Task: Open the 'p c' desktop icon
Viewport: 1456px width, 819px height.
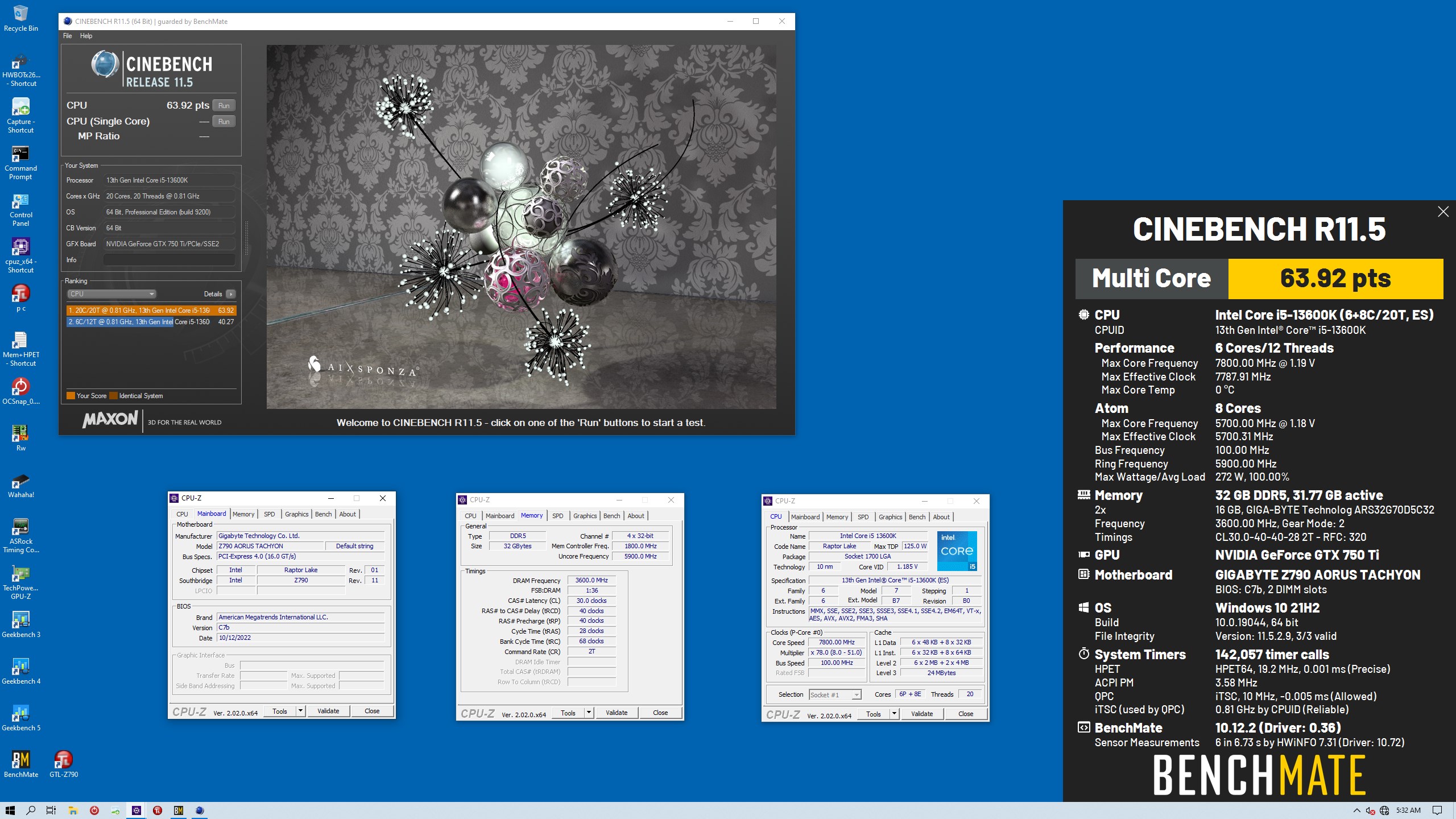Action: tap(21, 299)
